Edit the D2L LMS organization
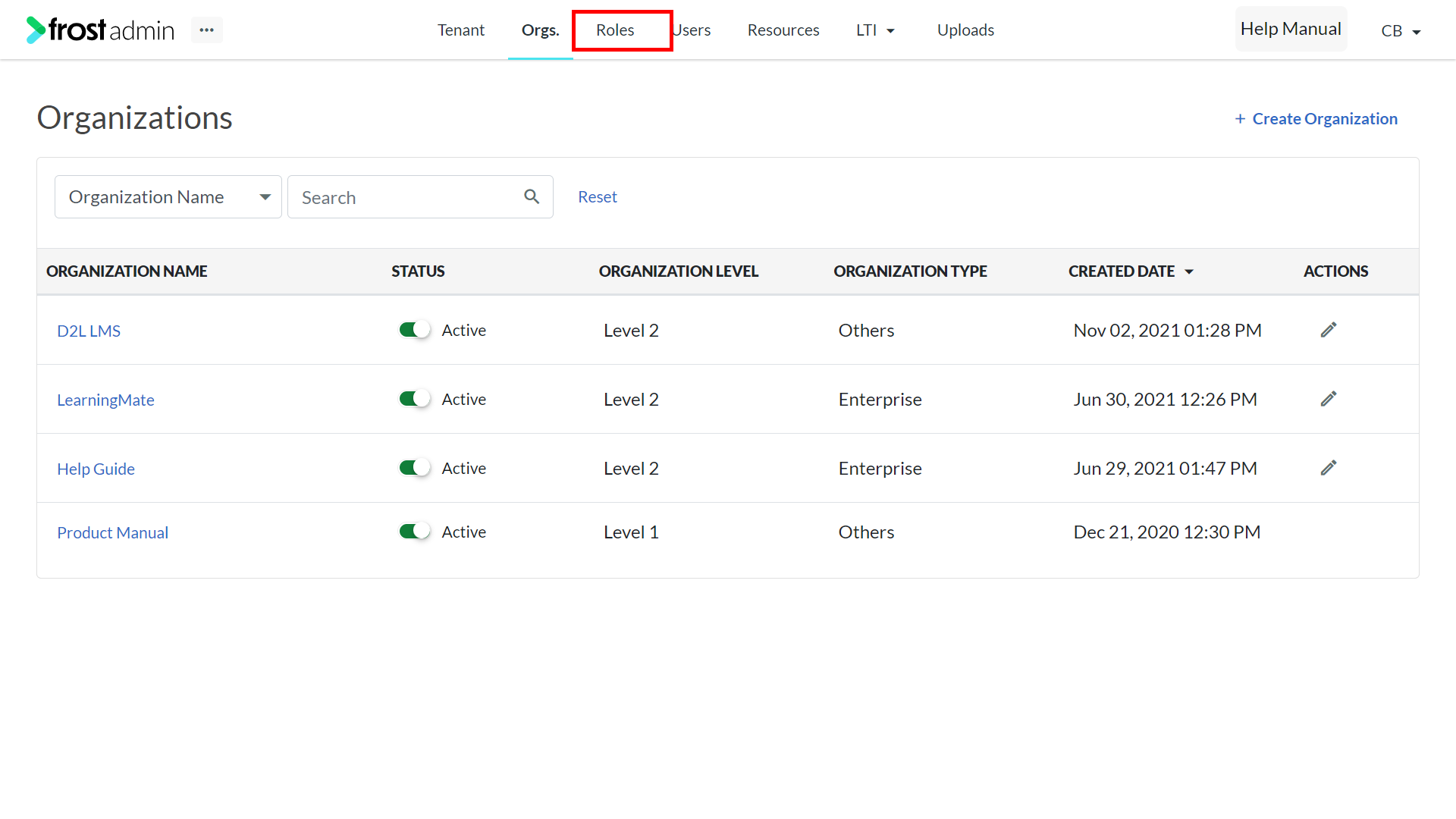1456x819 pixels. [x=1328, y=330]
